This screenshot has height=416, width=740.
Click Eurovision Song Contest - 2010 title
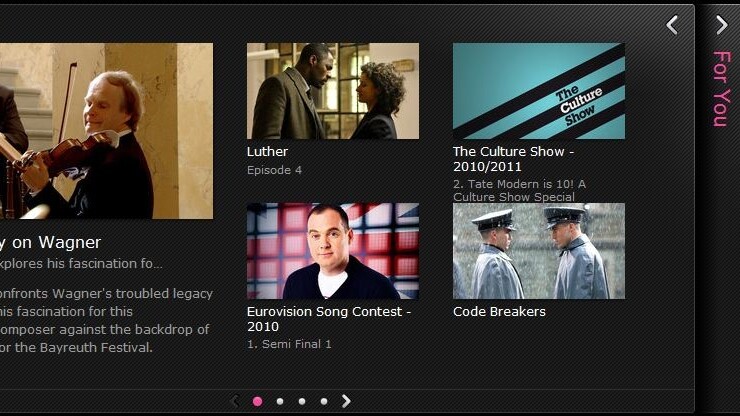[329, 319]
